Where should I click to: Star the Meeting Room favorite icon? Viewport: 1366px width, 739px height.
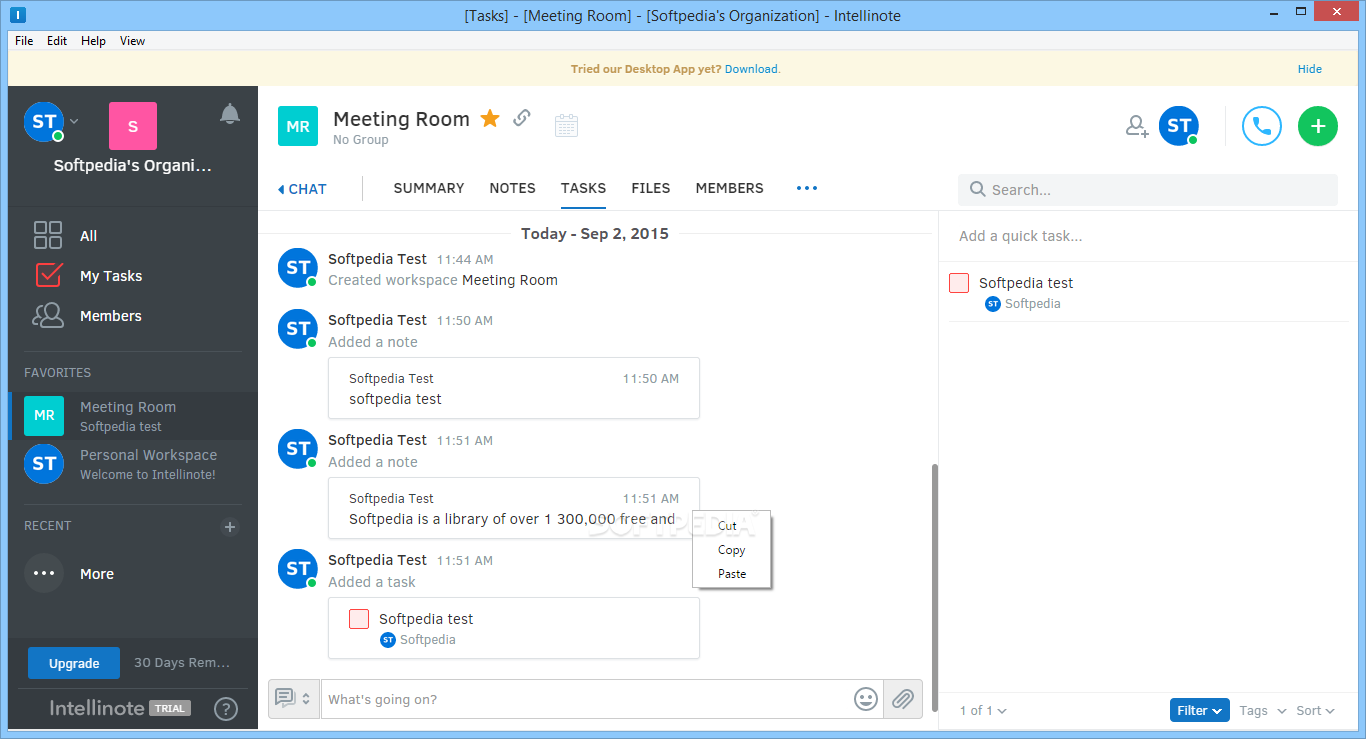click(x=490, y=119)
